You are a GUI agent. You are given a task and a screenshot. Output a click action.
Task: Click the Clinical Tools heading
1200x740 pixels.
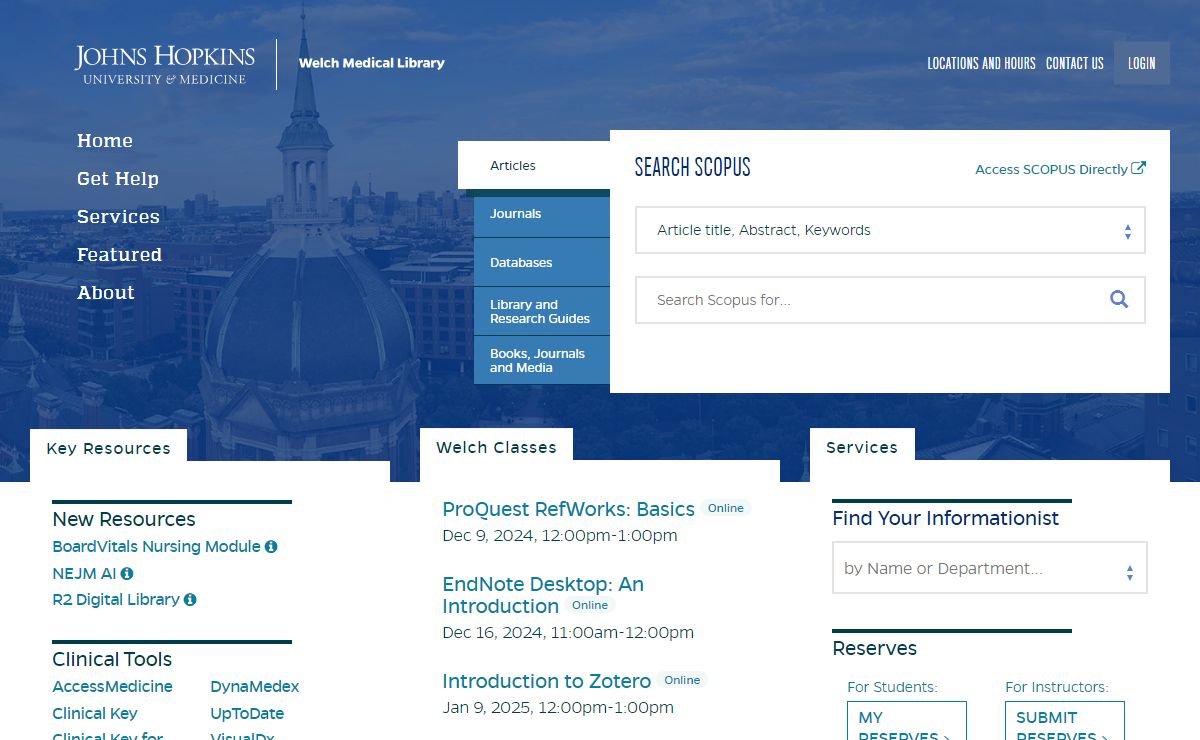point(112,659)
